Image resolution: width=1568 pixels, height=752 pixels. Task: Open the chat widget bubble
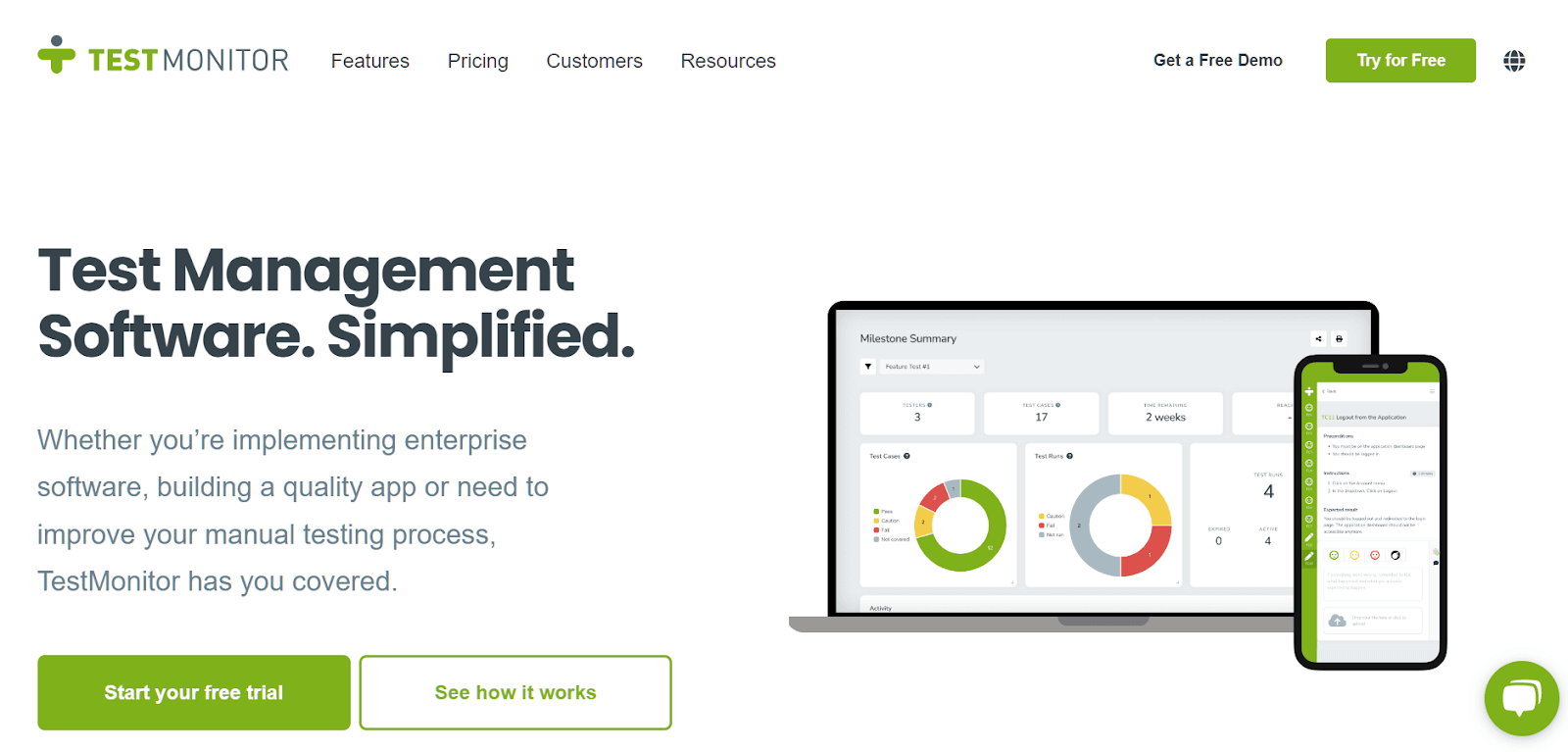[1522, 698]
